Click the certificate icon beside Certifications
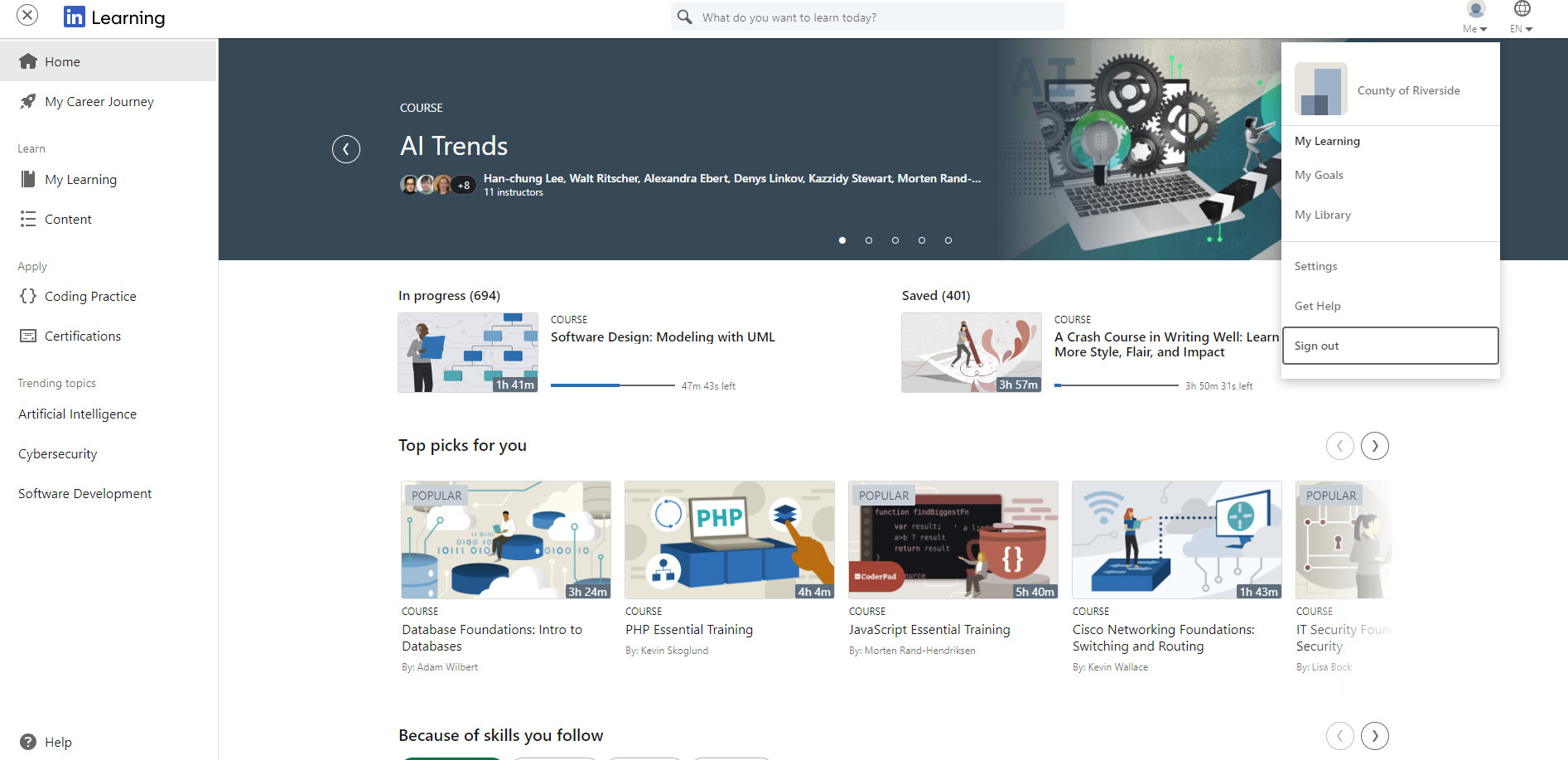 click(28, 336)
